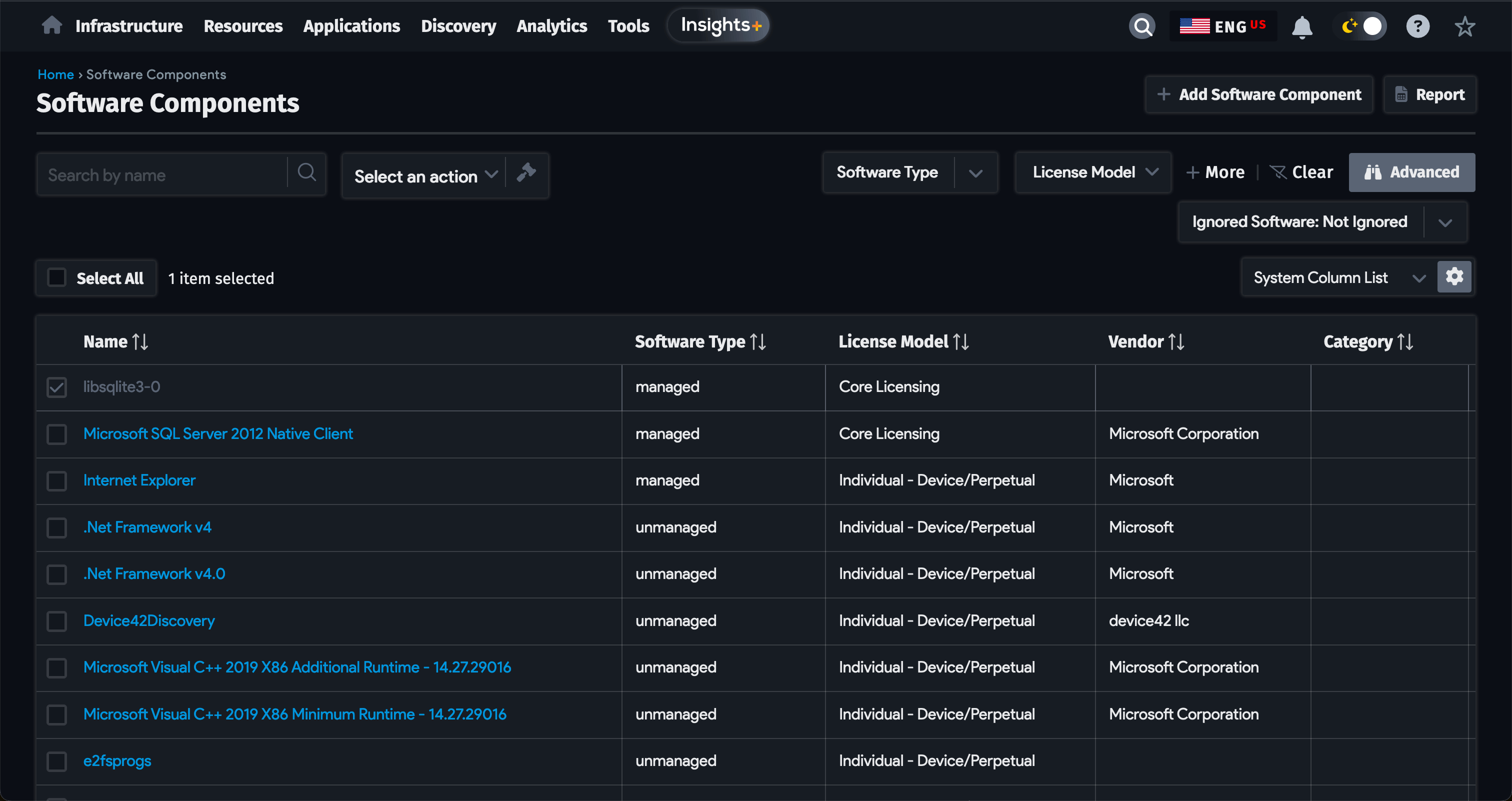
Task: Open the Analytics menu
Action: click(551, 26)
